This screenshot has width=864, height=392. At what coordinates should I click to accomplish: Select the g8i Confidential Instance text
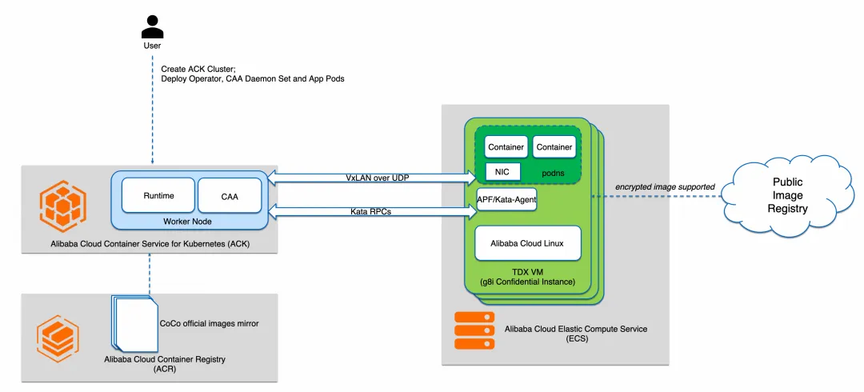click(528, 282)
